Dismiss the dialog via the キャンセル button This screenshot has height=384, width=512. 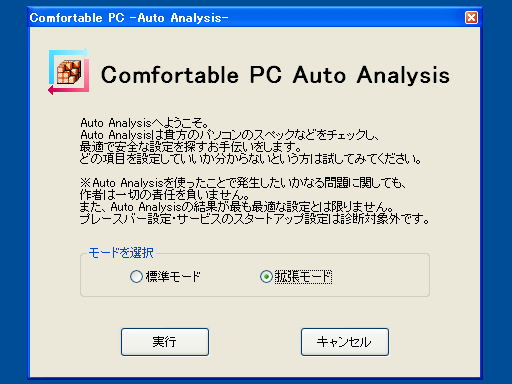pyautogui.click(x=345, y=342)
